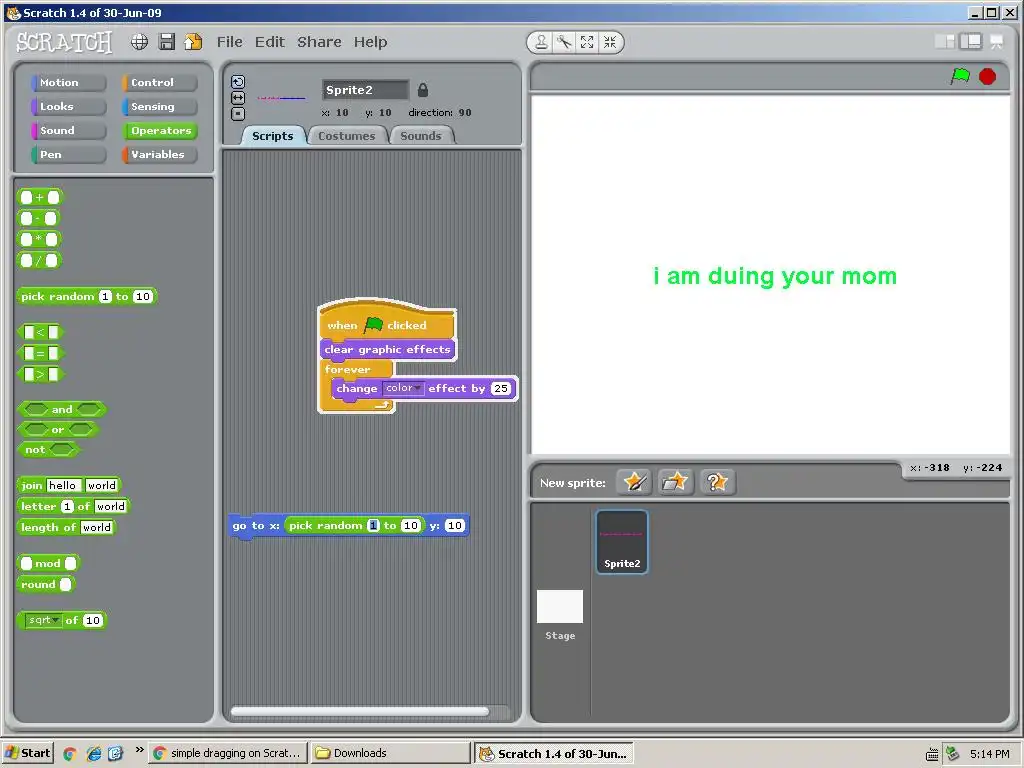Open the Windows Start menu
Image resolution: width=1024 pixels, height=768 pixels.
tap(27, 753)
